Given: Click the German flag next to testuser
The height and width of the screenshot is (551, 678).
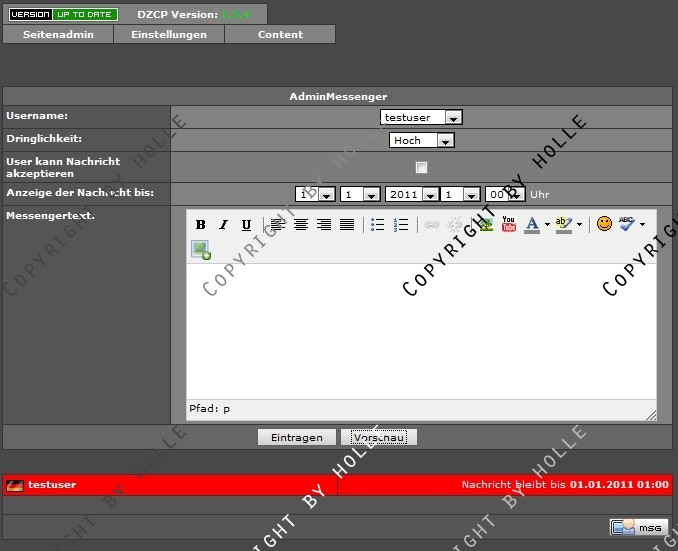Looking at the screenshot, I should (x=15, y=485).
